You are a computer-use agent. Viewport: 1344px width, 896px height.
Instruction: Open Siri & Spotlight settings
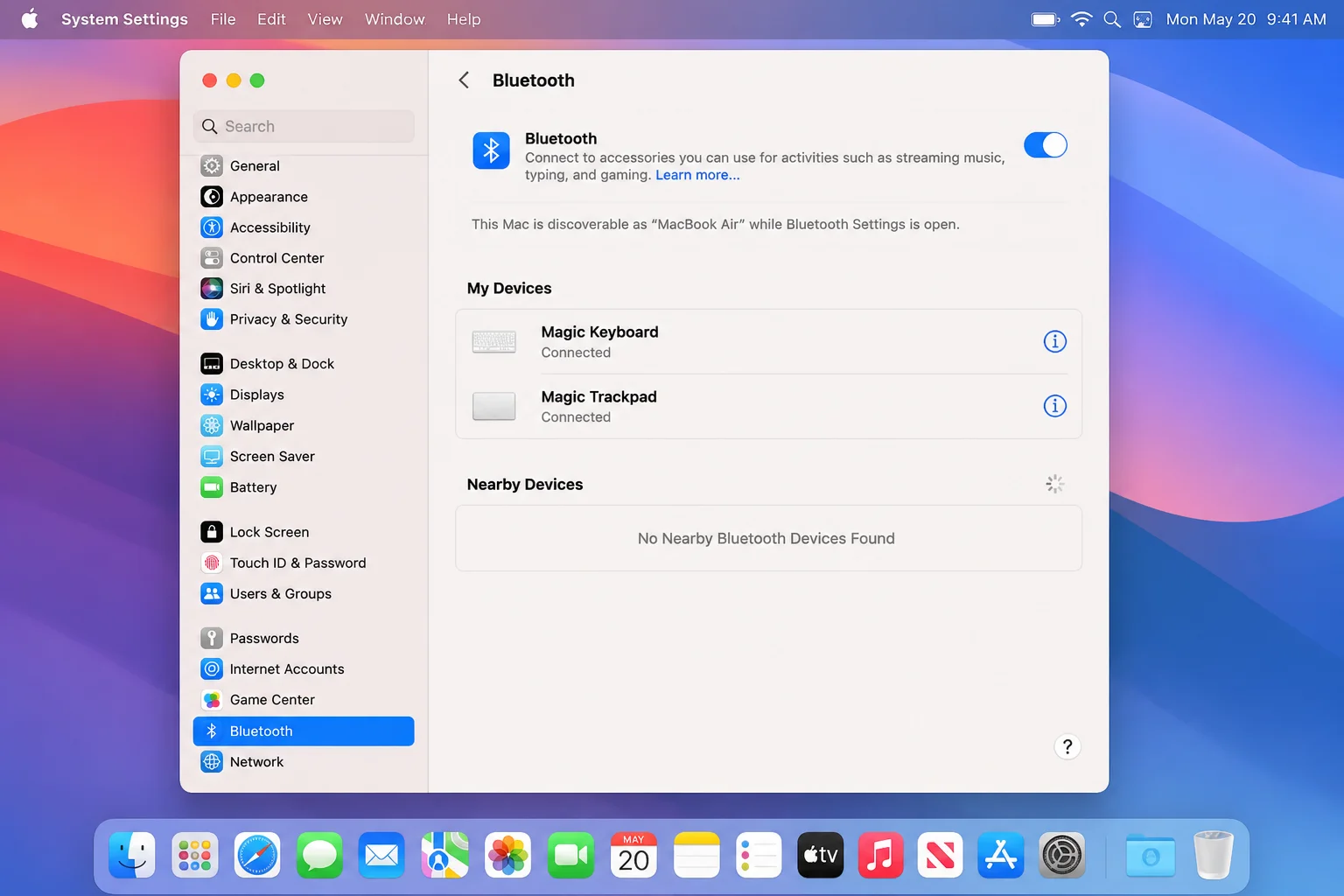304,289
